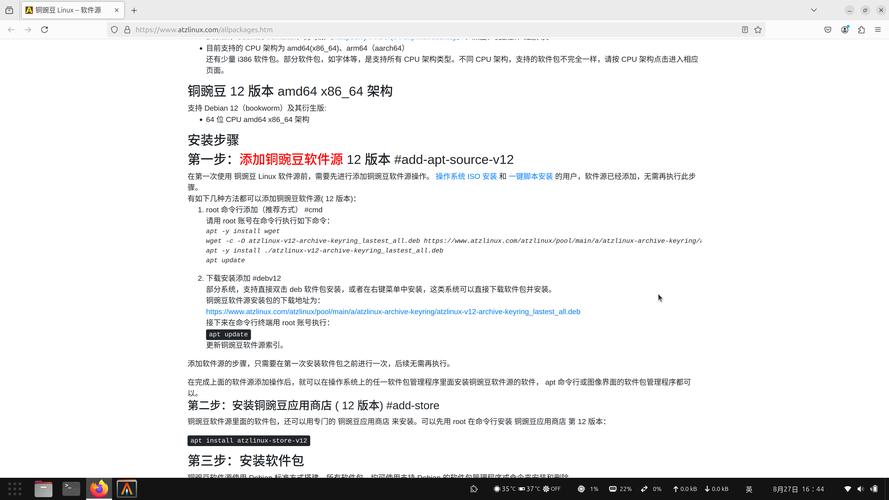889x500 pixels.
Task: Go forward to next page
Action: coord(28,29)
